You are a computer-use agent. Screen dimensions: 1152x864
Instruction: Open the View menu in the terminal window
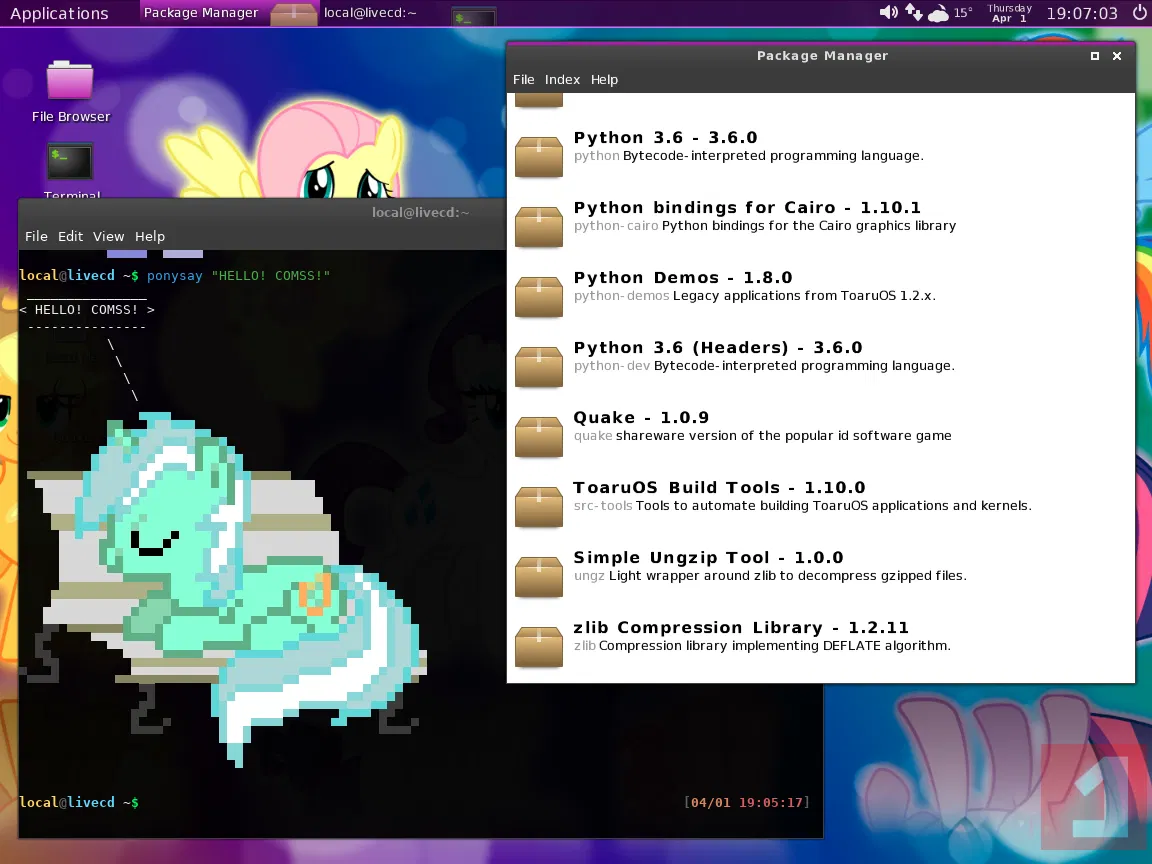(x=108, y=236)
